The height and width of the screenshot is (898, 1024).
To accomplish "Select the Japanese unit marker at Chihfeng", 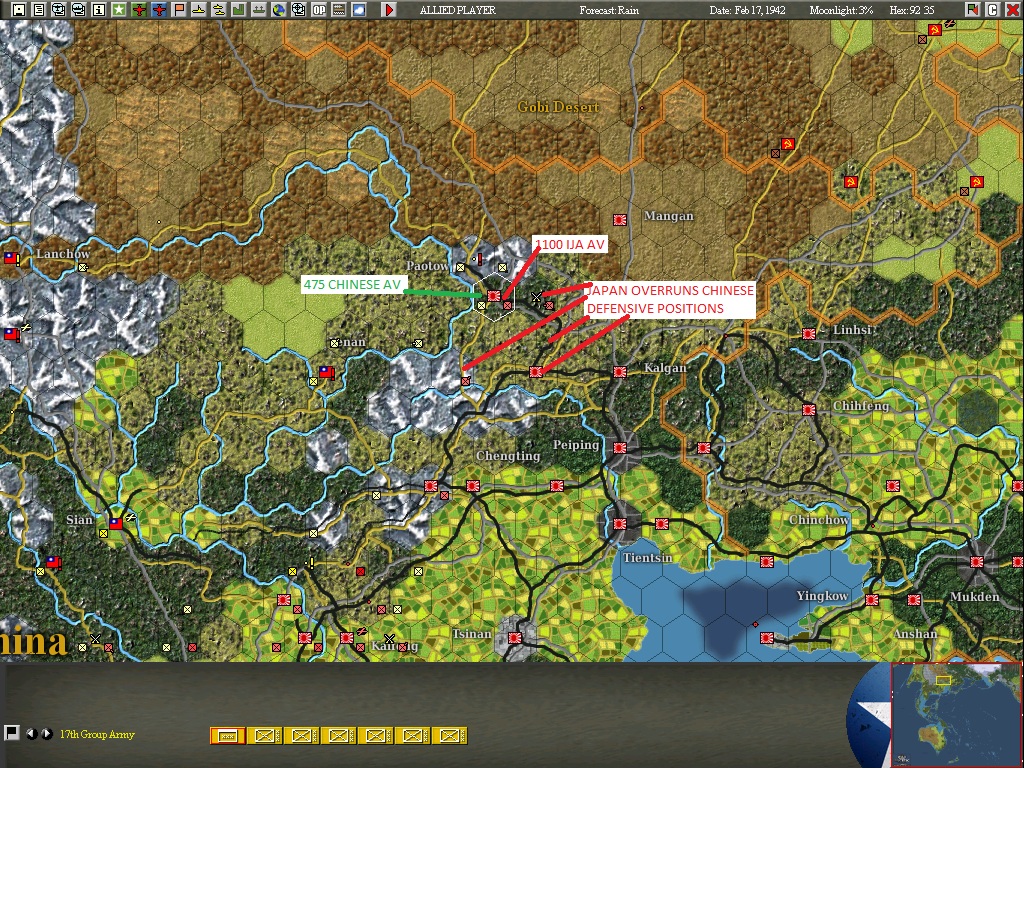I will pyautogui.click(x=808, y=409).
